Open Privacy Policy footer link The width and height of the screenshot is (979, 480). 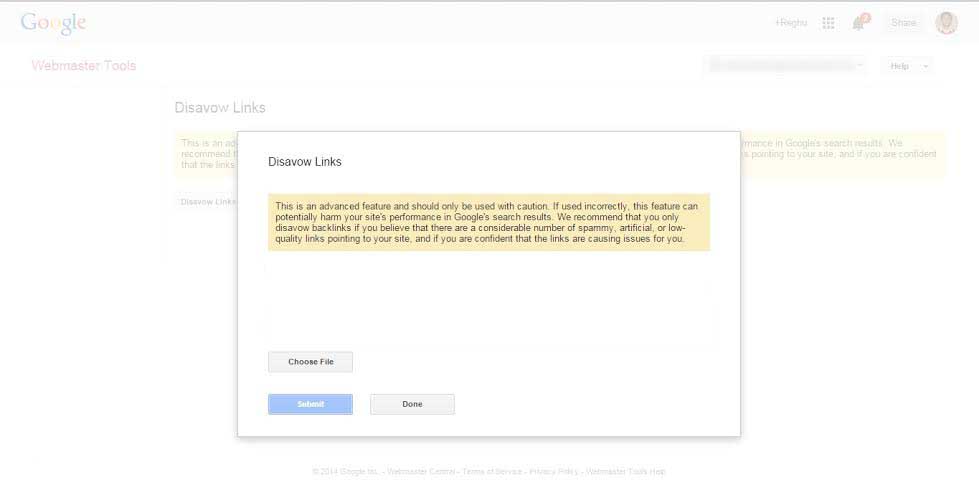click(553, 471)
